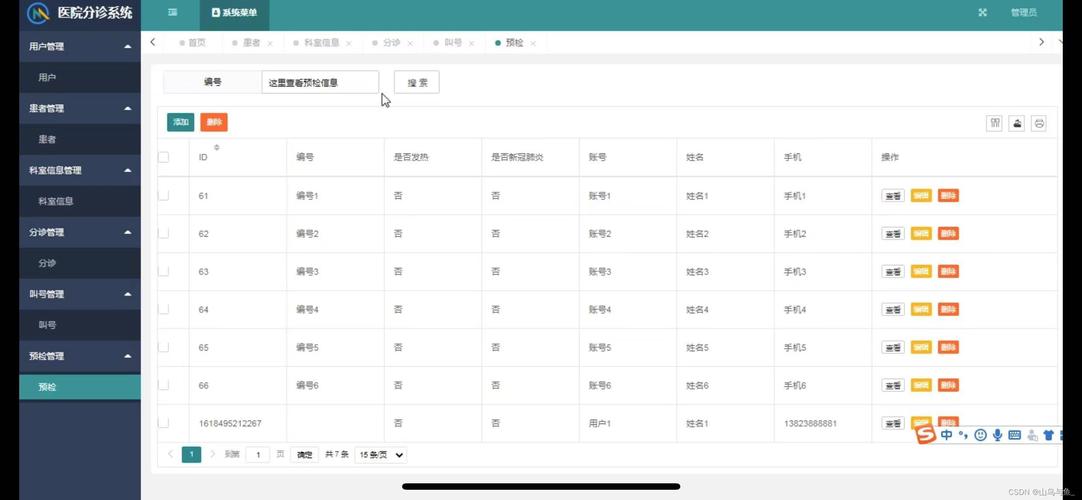Collapse the 分诊管理 sidebar group
The height and width of the screenshot is (500, 1082).
click(128, 232)
